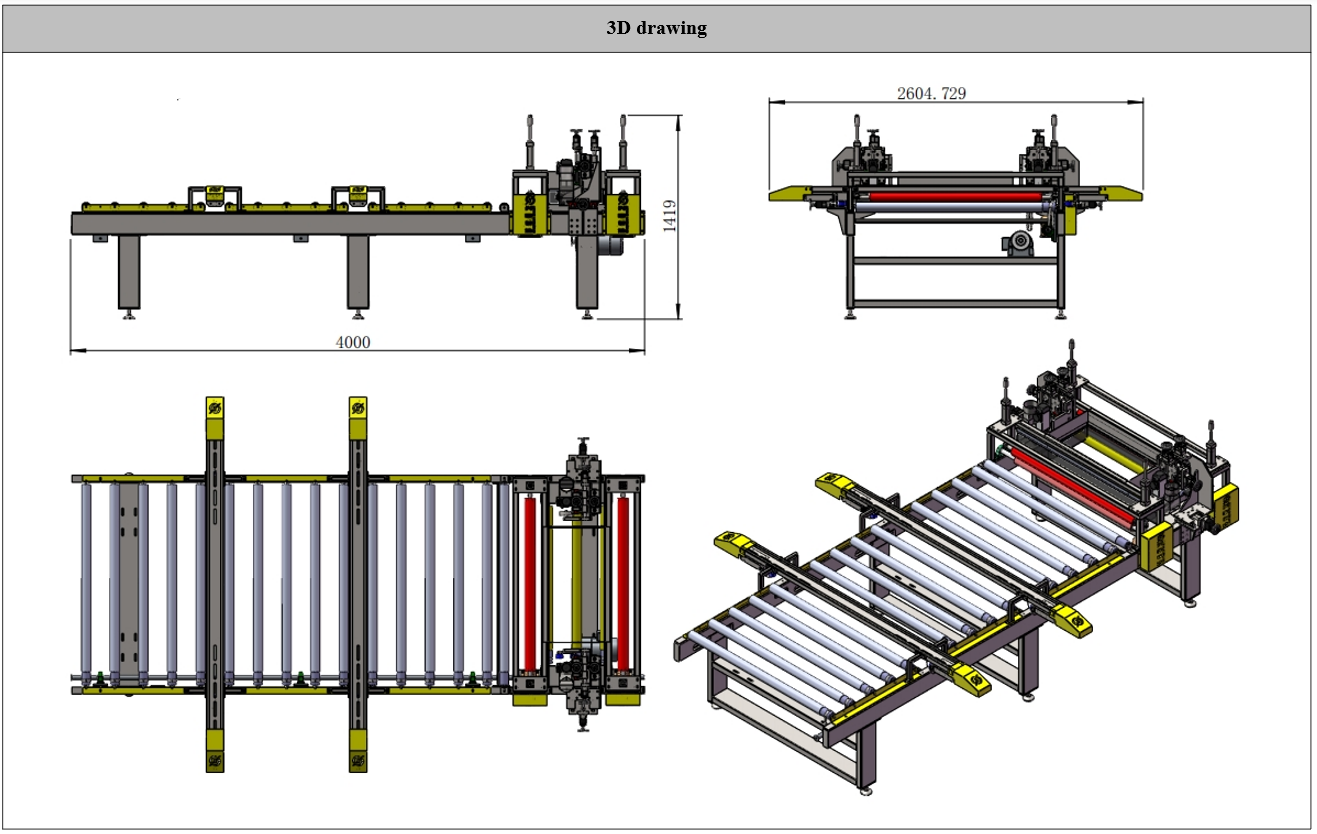The image size is (1317, 834).
Task: Select the perforated gray plate in top view
Action: coord(126,582)
